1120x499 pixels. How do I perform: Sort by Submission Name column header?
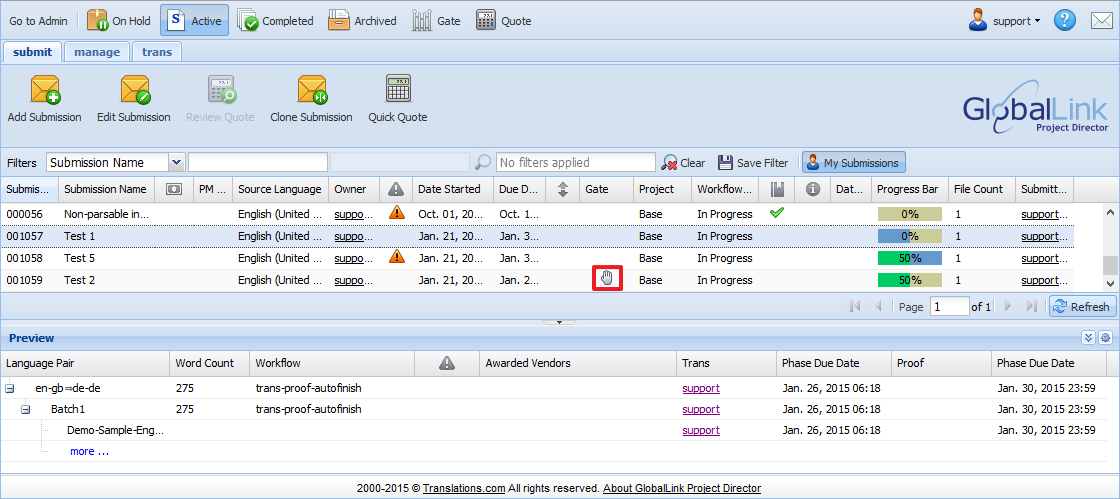point(106,189)
